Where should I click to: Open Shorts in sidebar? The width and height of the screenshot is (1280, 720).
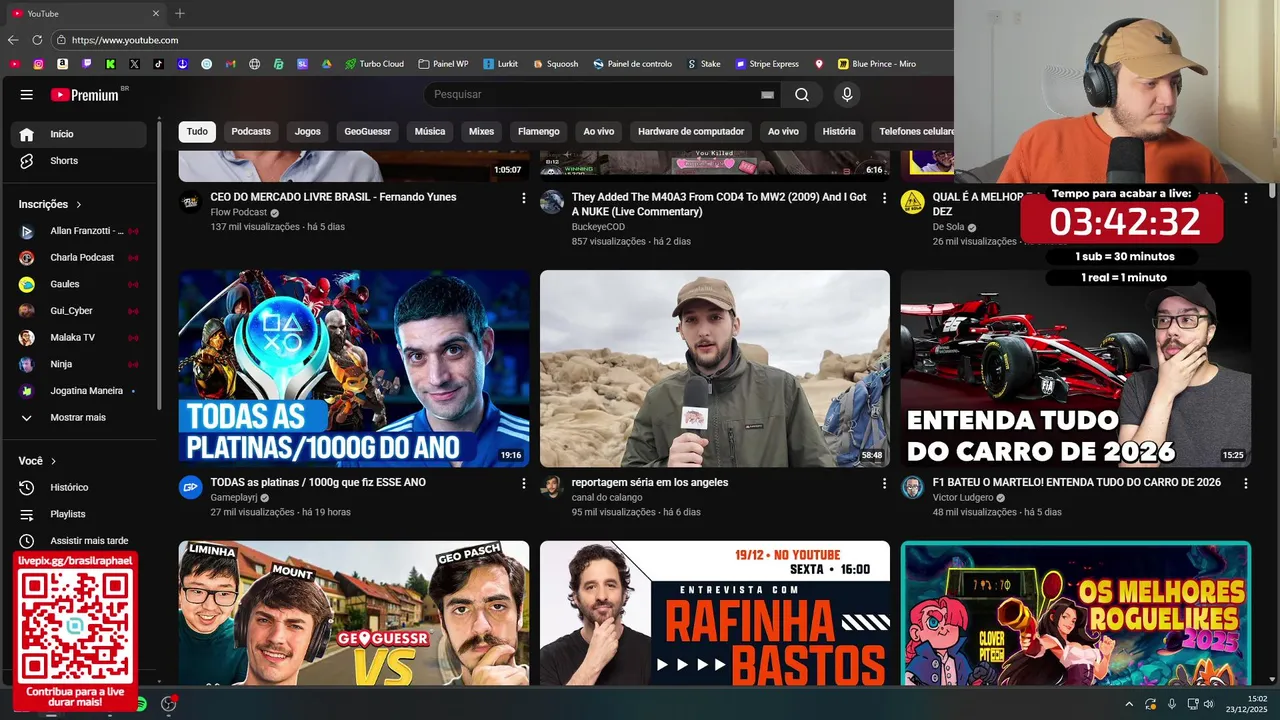tap(79, 161)
